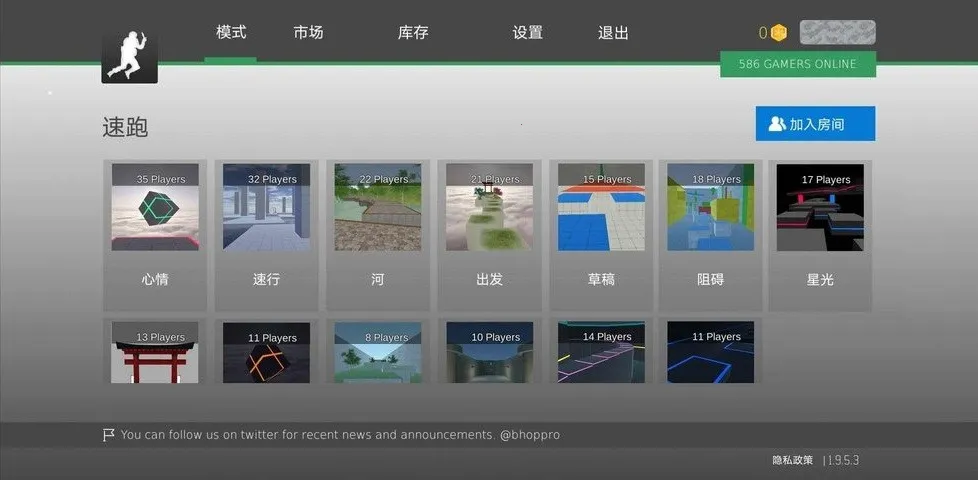The width and height of the screenshot is (978, 480).
Task: Click the 星光 map name label
Action: (x=820, y=280)
